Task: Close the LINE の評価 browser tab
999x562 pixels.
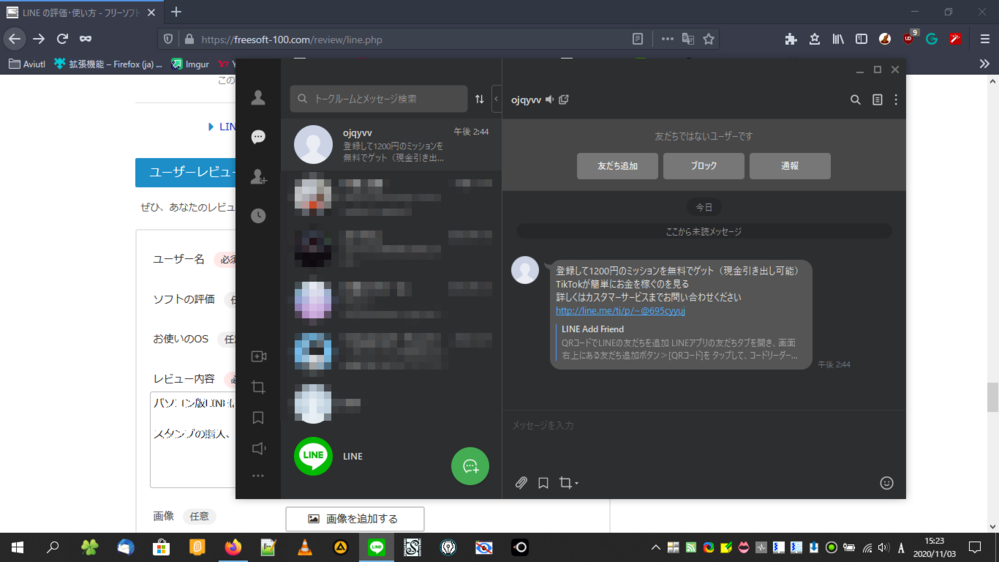Action: coord(151,12)
